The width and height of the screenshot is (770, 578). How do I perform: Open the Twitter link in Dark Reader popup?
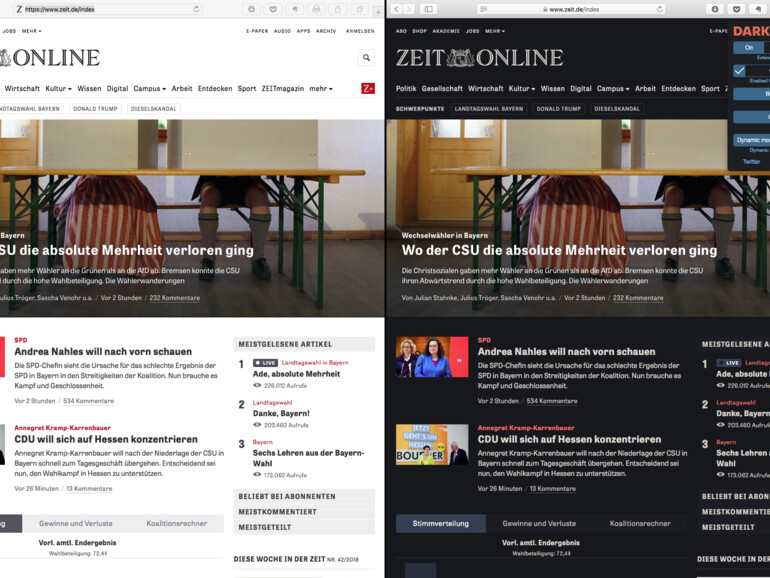pos(751,162)
